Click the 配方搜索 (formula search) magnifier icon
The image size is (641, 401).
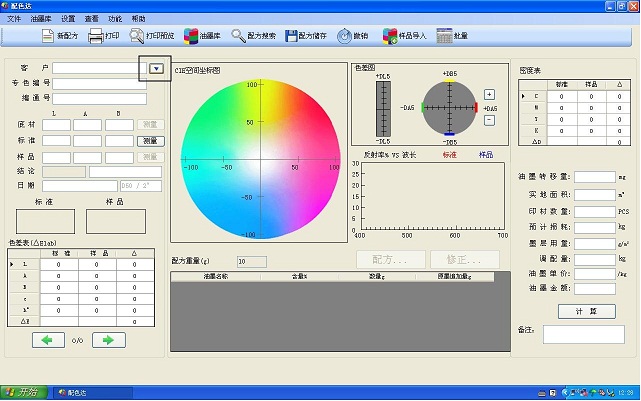pos(239,36)
